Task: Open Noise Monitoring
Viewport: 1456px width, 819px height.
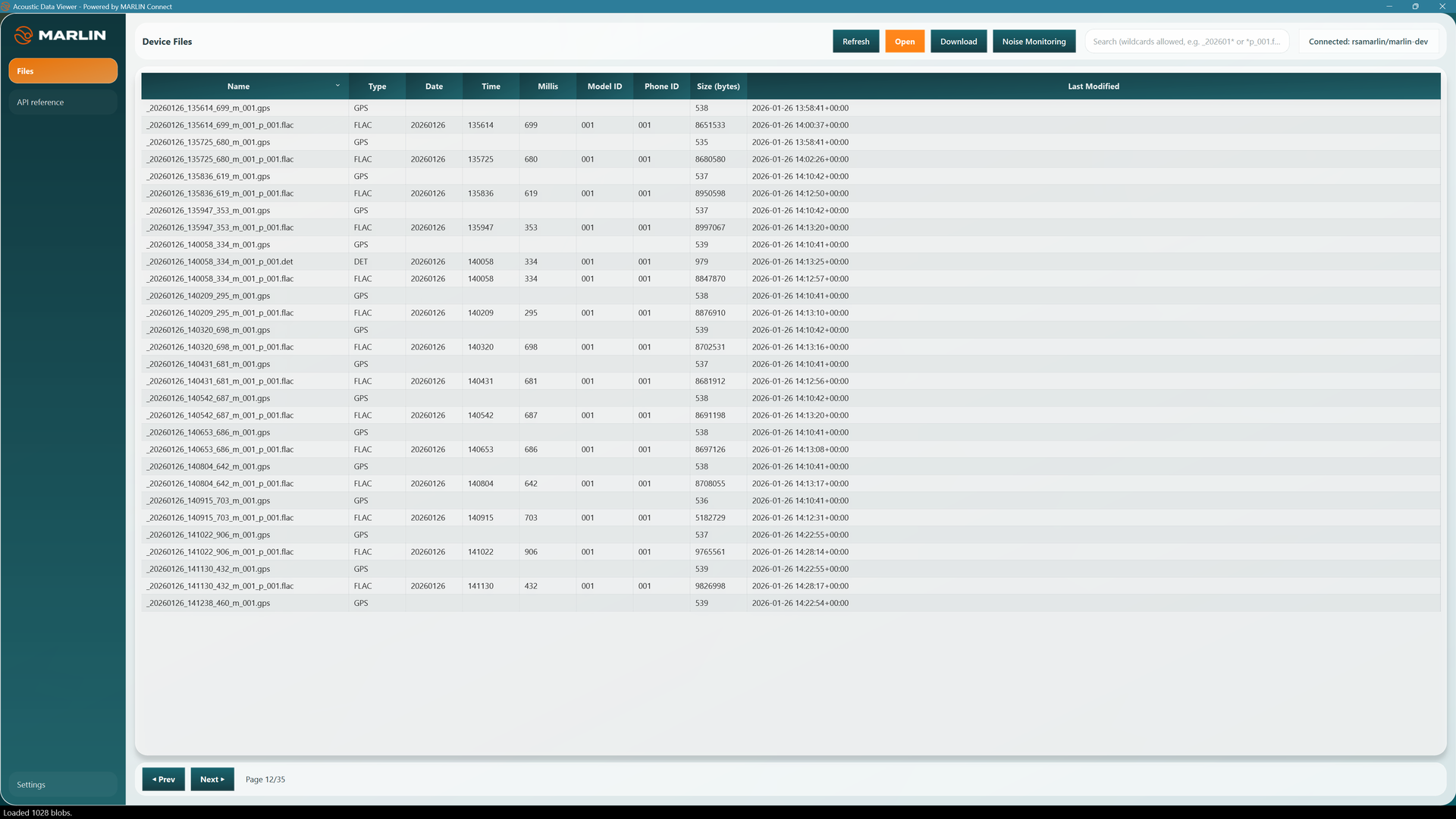Action: coord(1034,42)
